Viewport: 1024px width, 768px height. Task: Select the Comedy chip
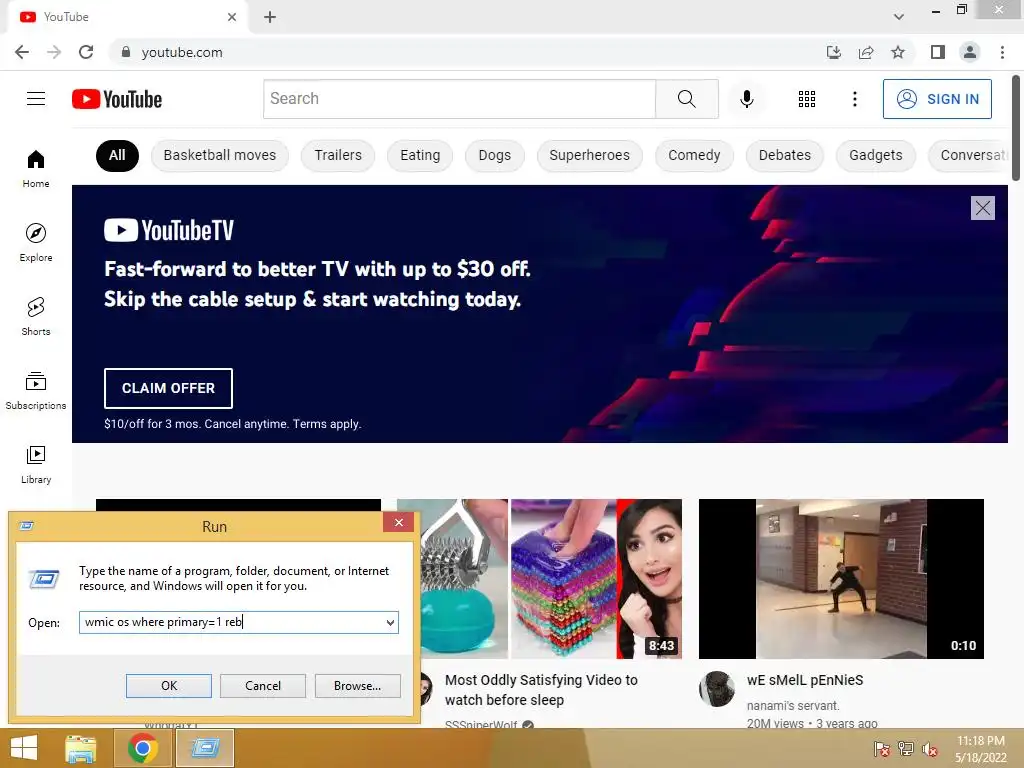coord(694,155)
